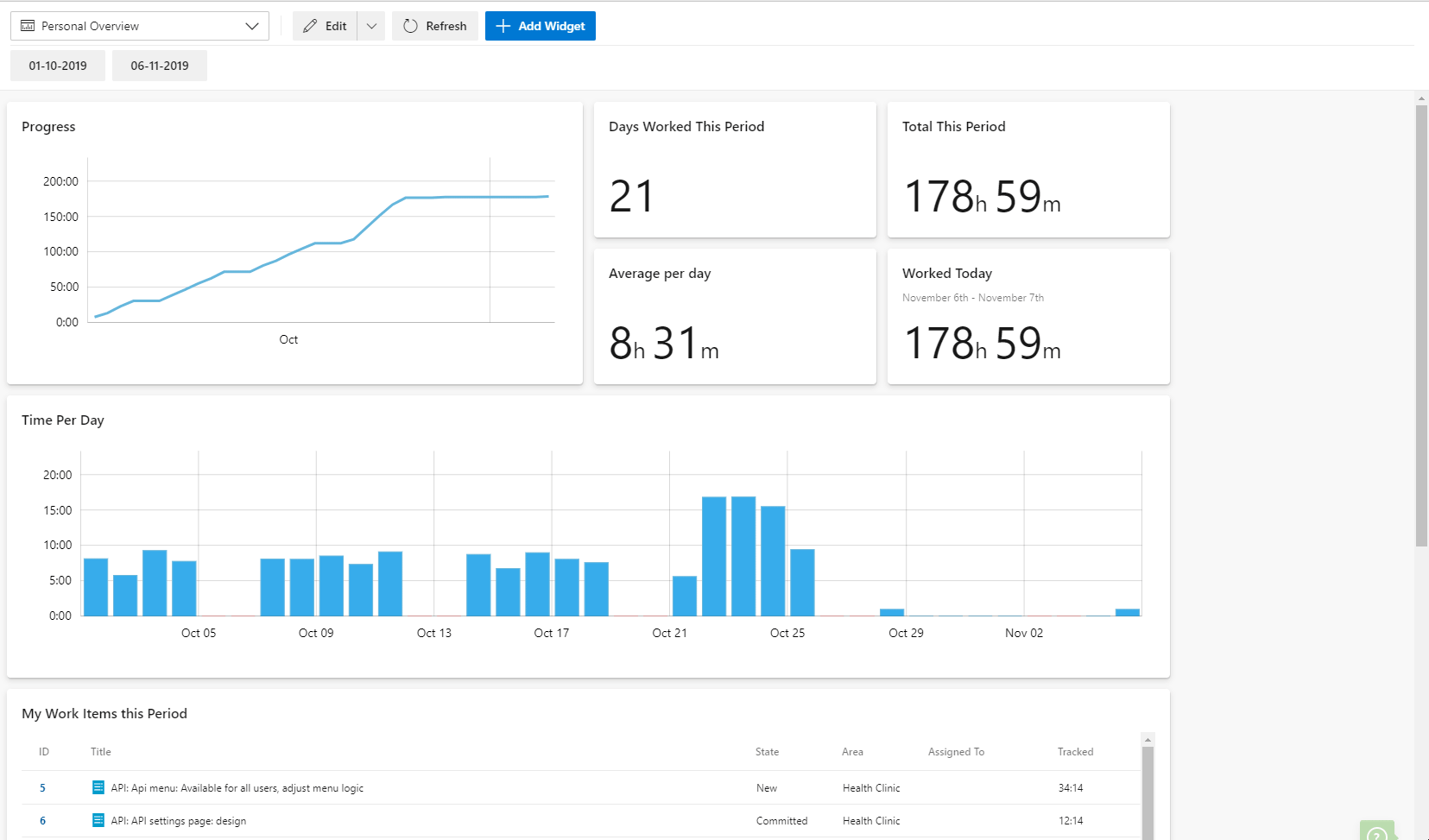
Task: Click the Add Widget button
Action: pyautogui.click(x=541, y=26)
